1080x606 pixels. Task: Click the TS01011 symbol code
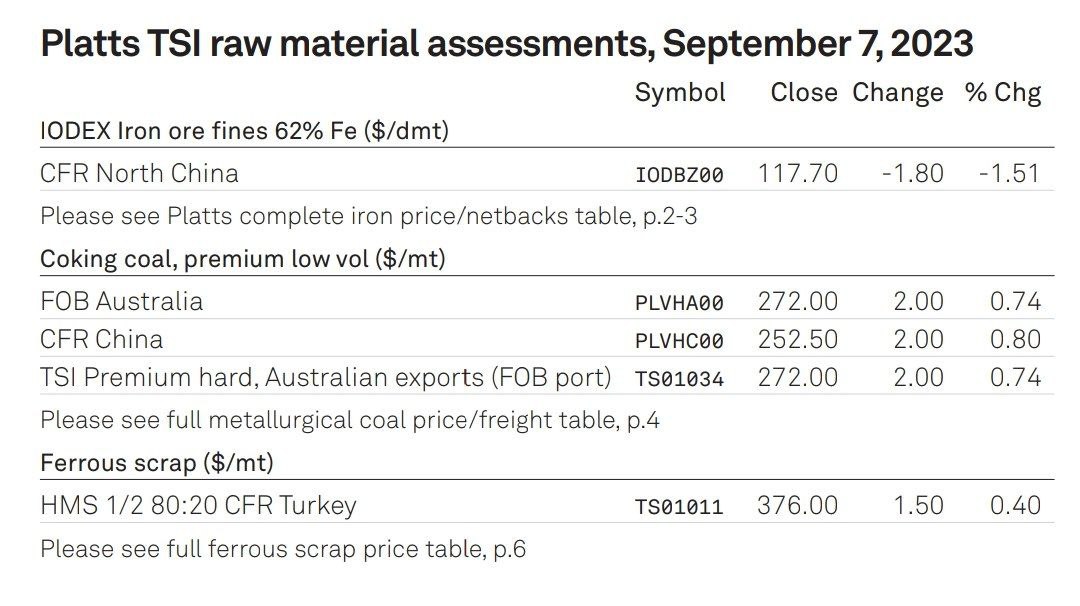(679, 507)
